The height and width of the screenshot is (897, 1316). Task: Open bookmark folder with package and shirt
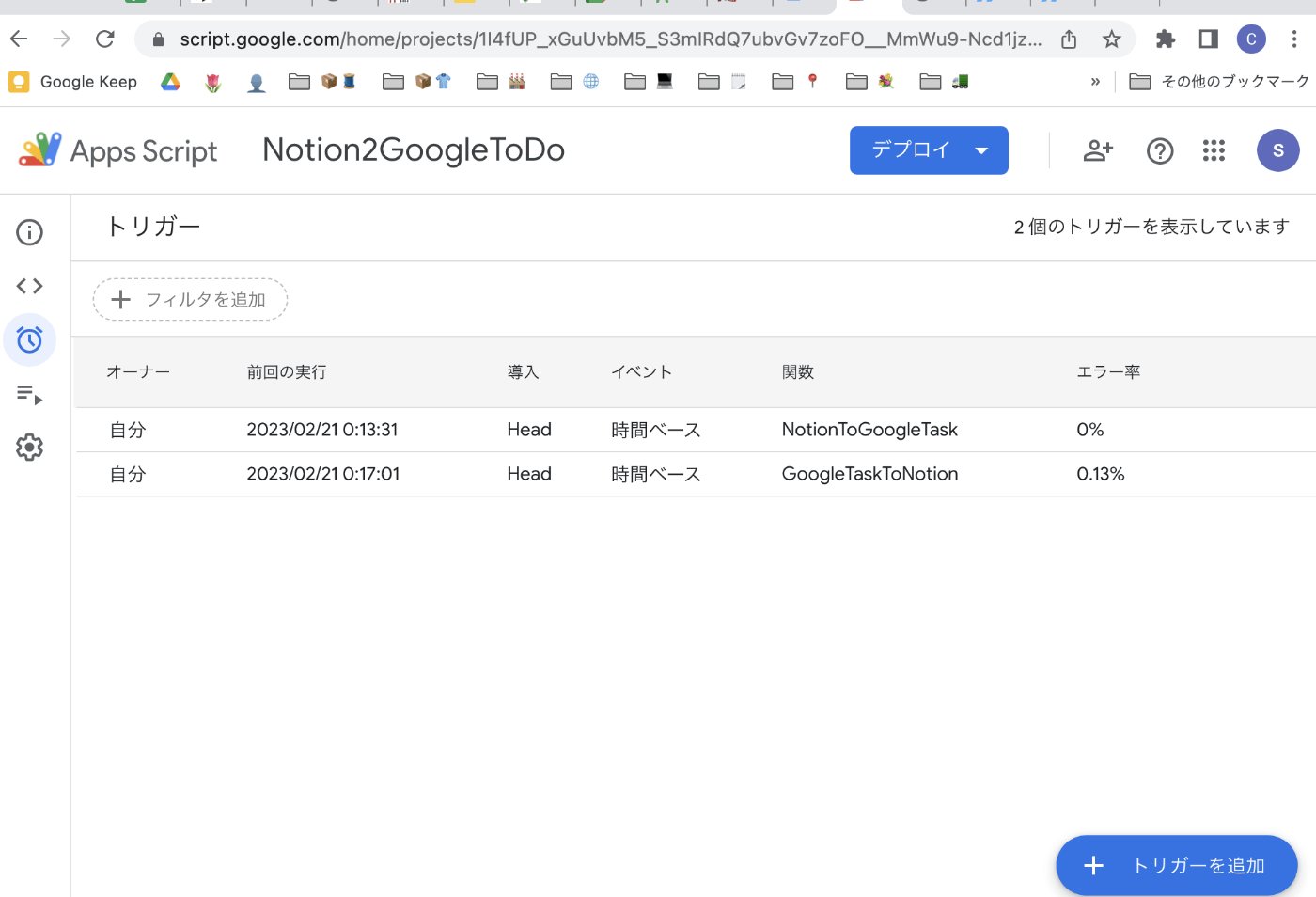(416, 82)
